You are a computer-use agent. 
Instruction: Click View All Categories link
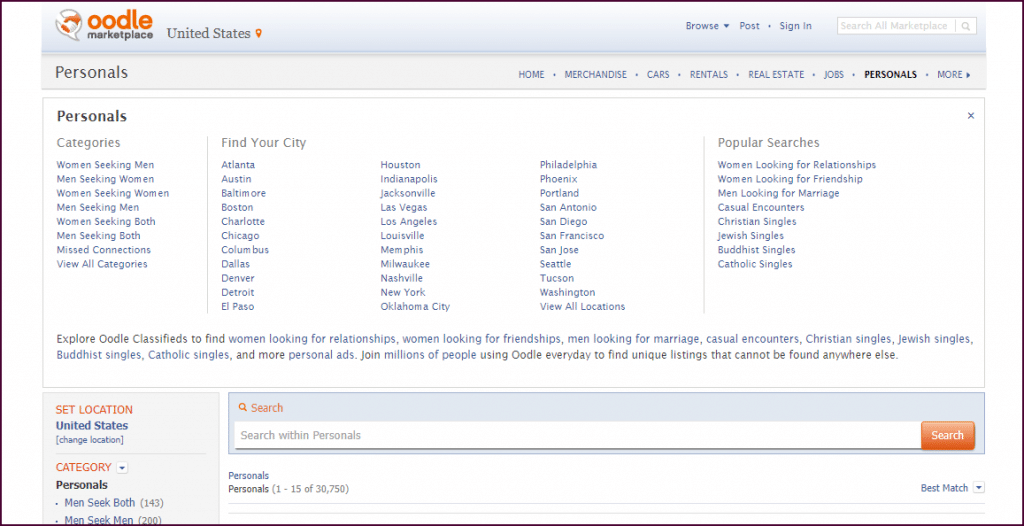coord(102,264)
